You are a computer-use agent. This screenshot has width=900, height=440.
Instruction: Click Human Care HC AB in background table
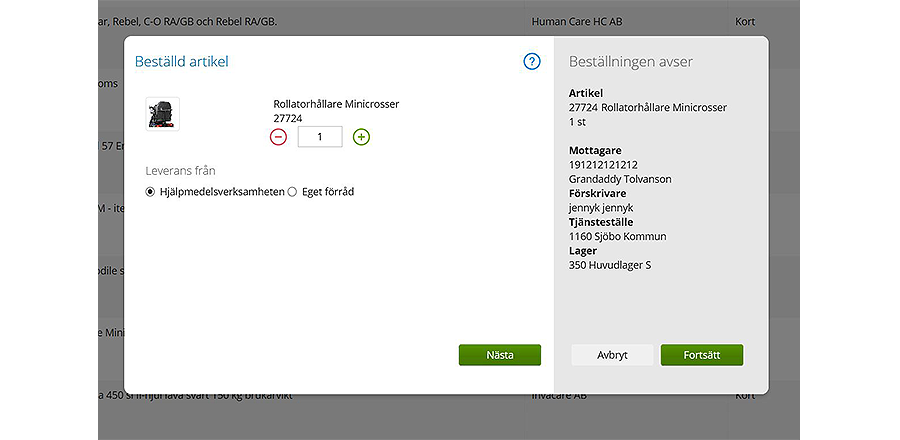coord(577,22)
